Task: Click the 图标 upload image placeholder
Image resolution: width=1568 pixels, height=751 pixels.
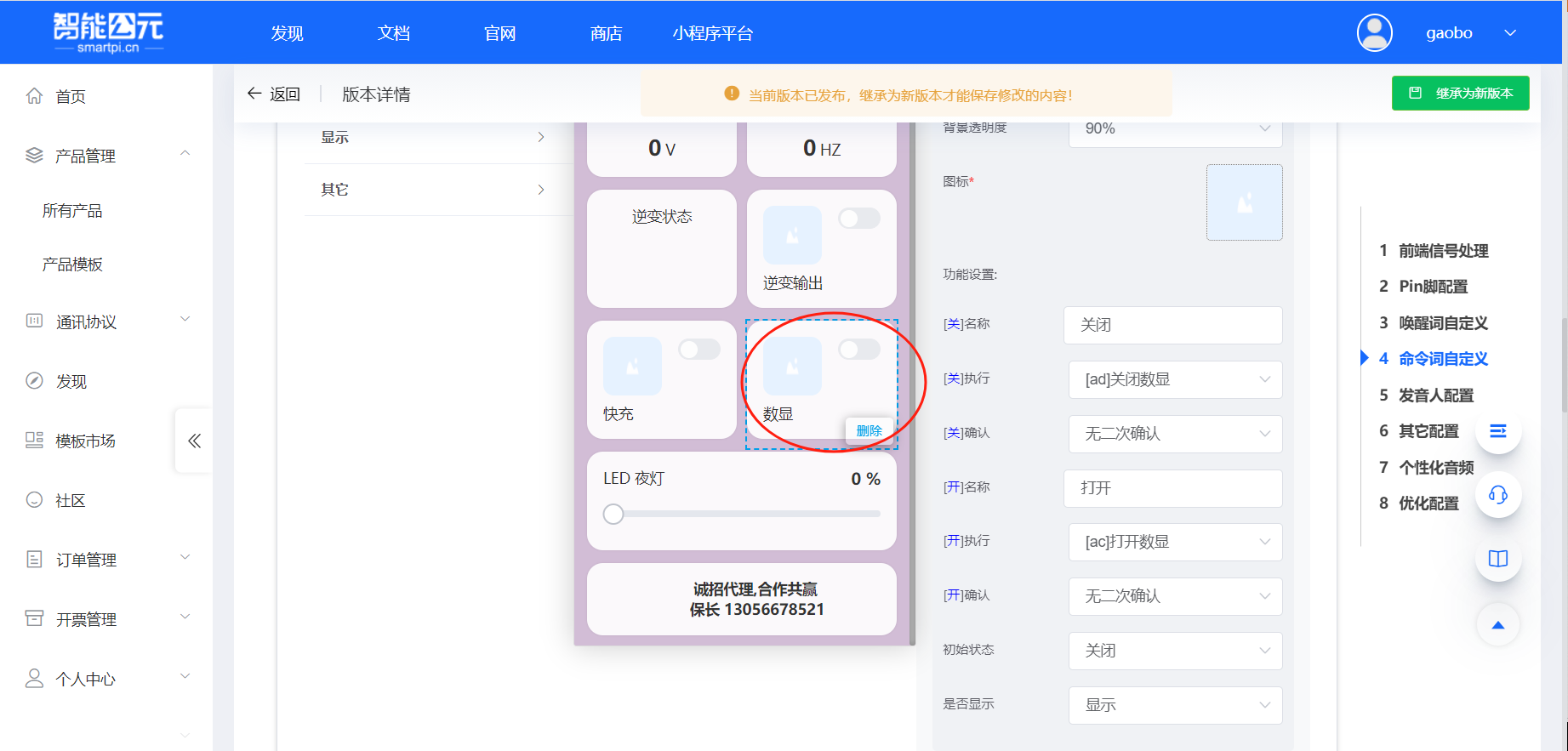Action: 1245,202
